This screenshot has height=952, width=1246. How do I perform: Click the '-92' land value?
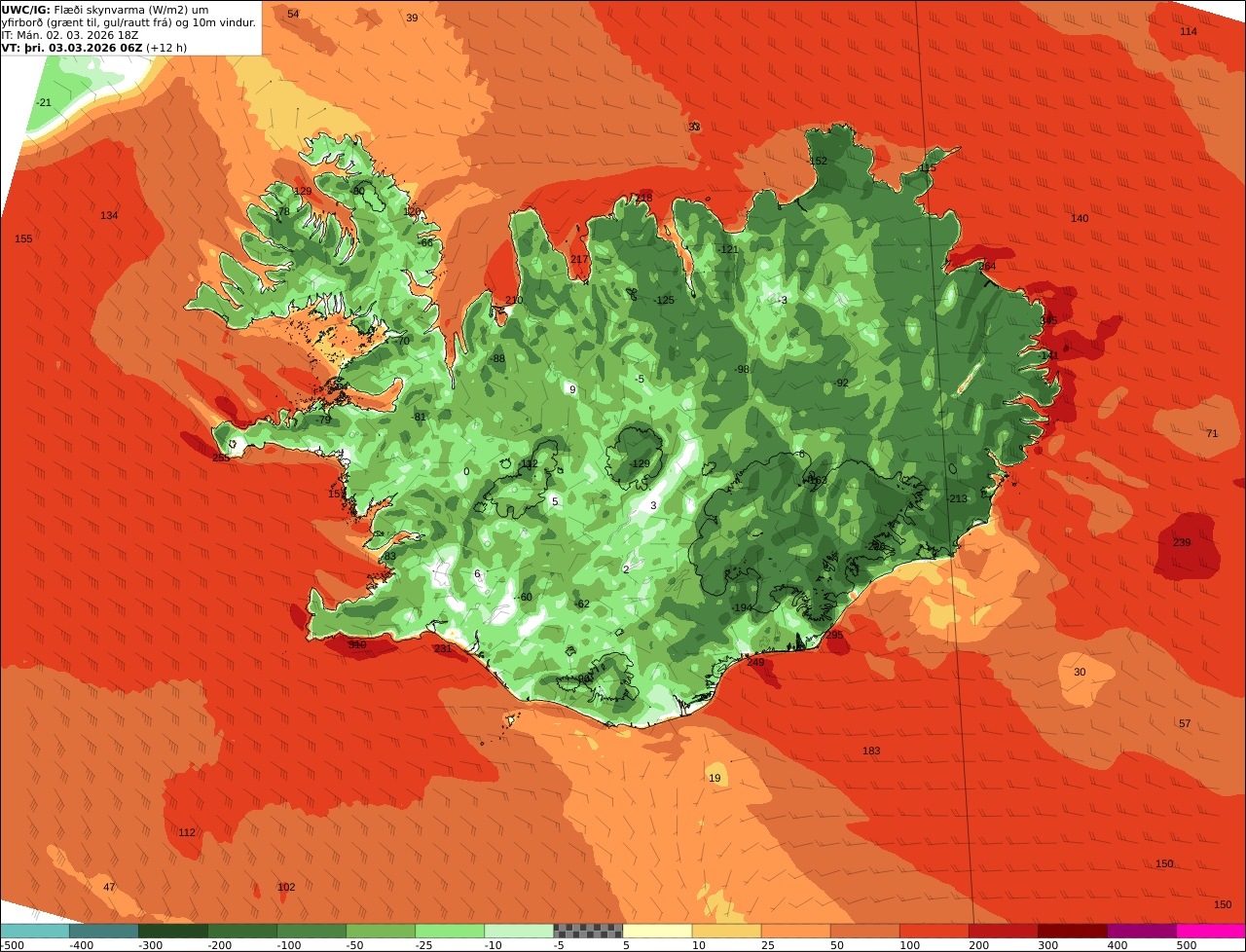click(842, 383)
